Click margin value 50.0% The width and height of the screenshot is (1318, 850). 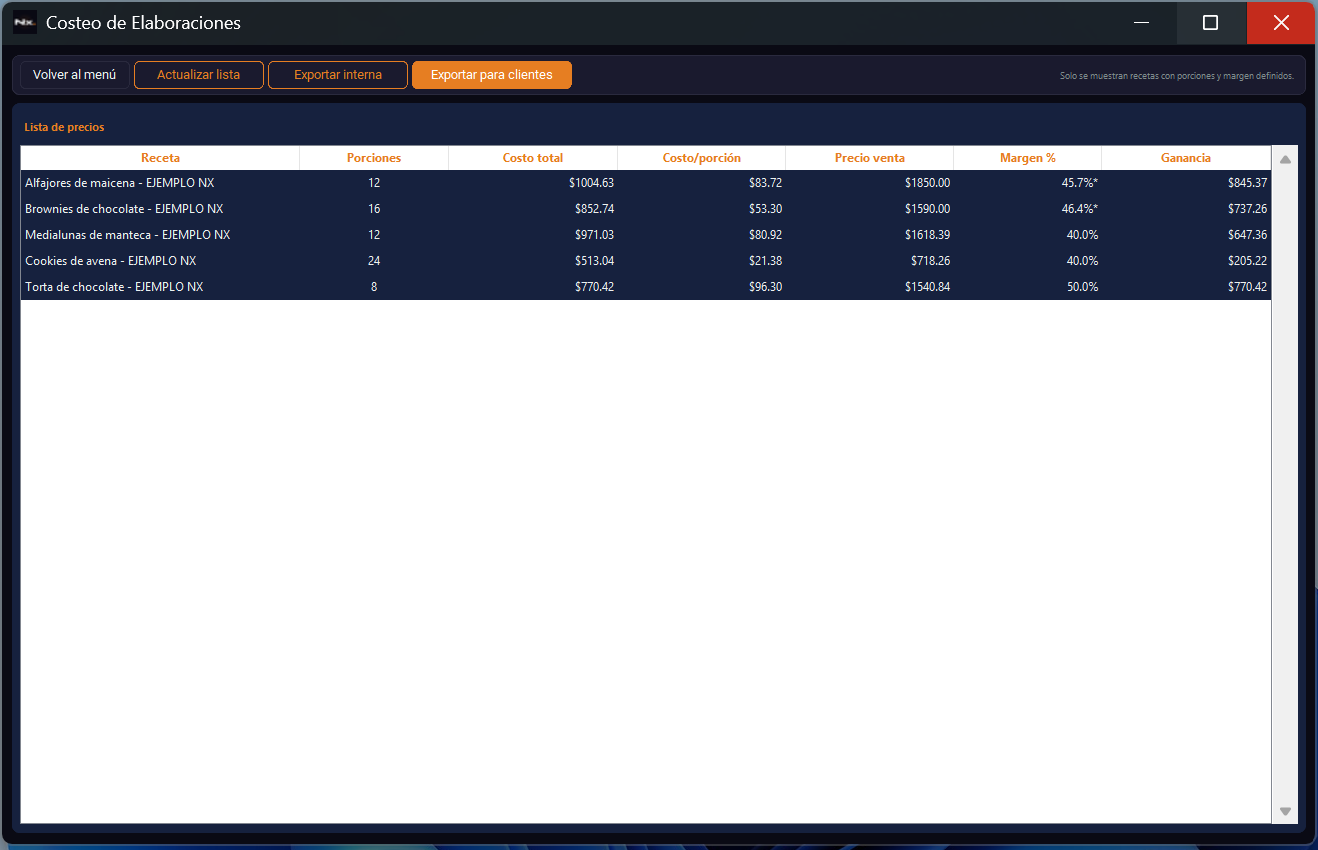[x=1082, y=287]
